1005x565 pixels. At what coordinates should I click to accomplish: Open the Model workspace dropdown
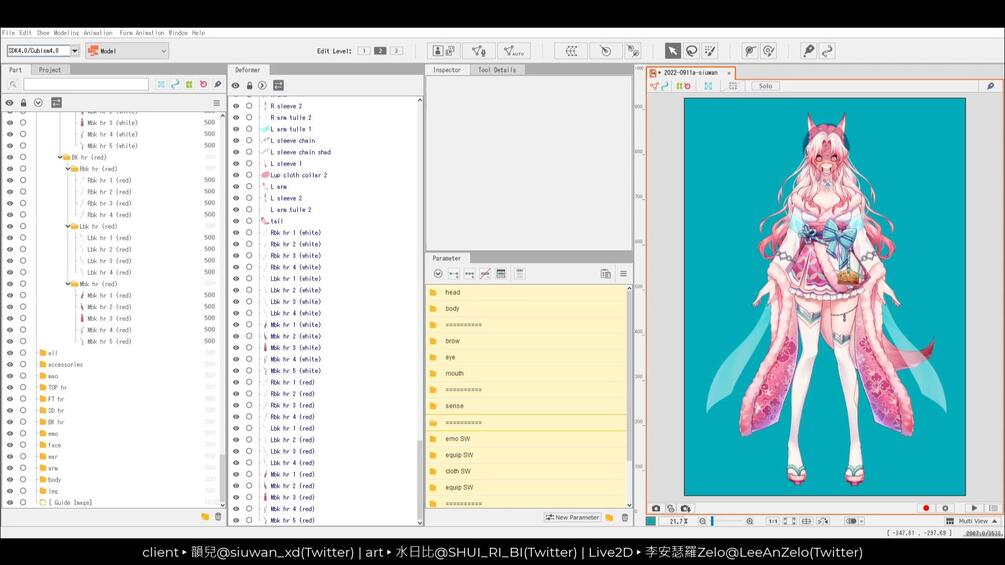click(x=127, y=51)
